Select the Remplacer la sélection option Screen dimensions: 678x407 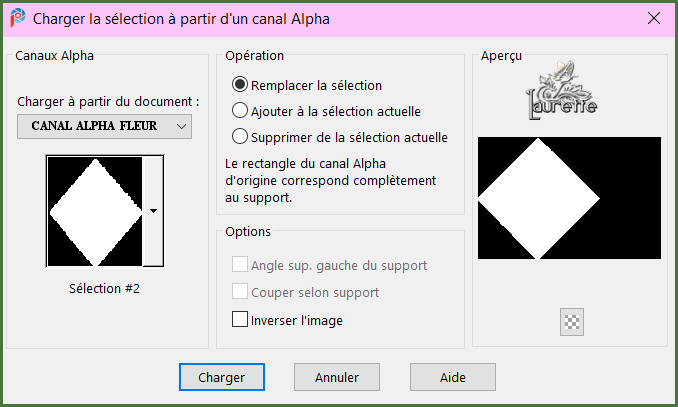[240, 85]
